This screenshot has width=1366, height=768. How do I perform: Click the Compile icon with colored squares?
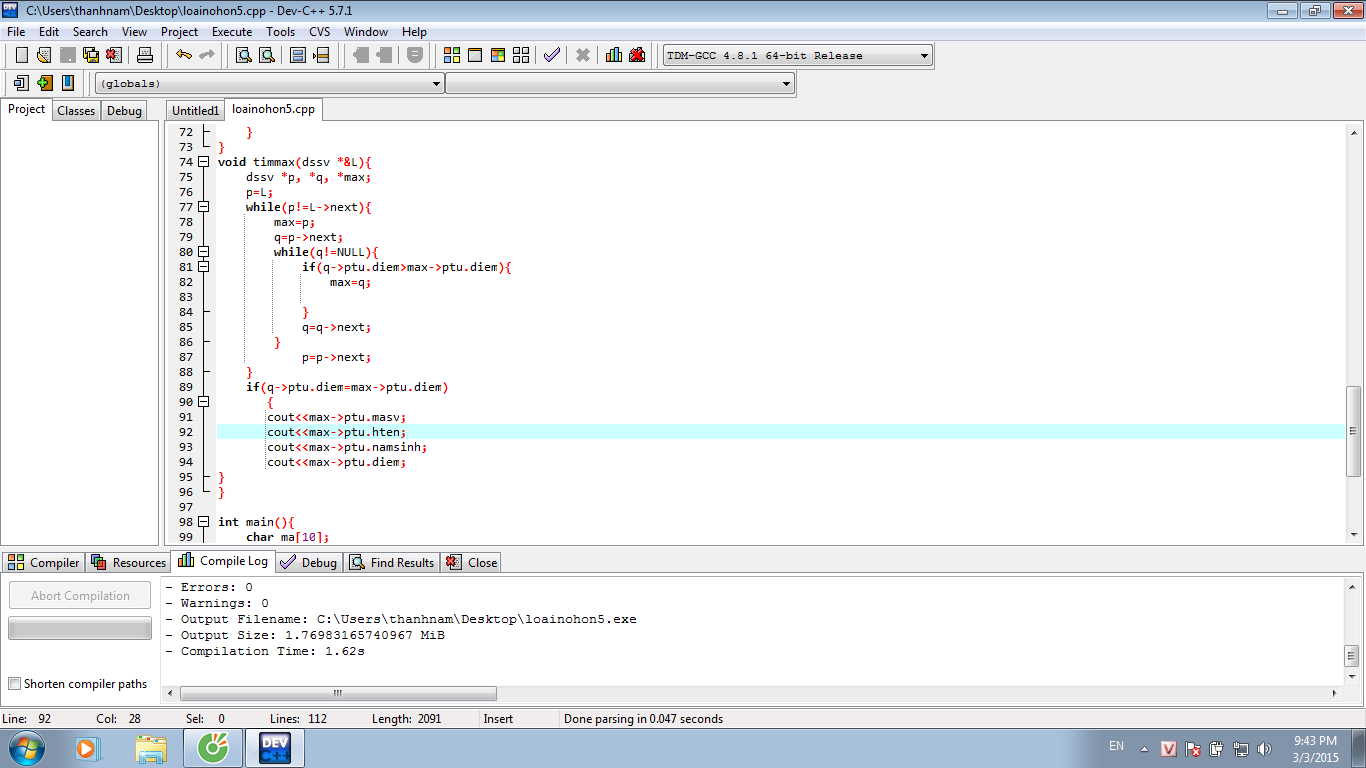[x=452, y=55]
